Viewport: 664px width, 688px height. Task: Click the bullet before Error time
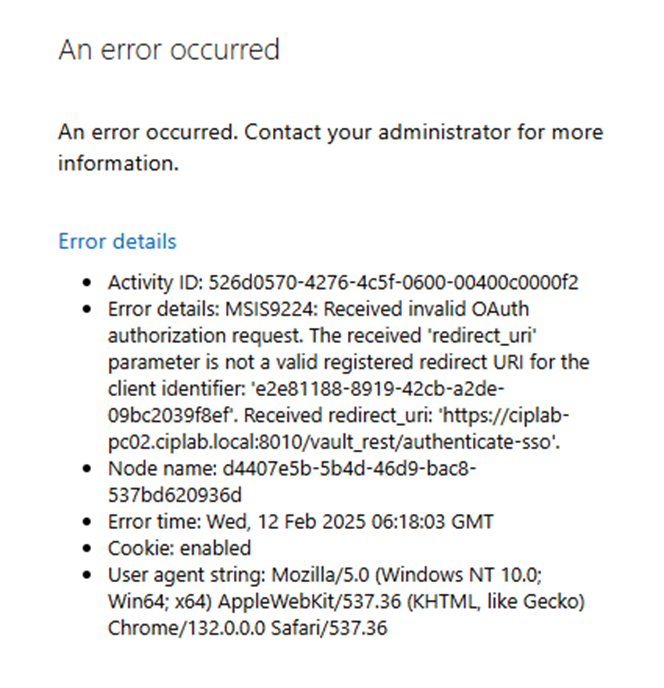(x=87, y=522)
